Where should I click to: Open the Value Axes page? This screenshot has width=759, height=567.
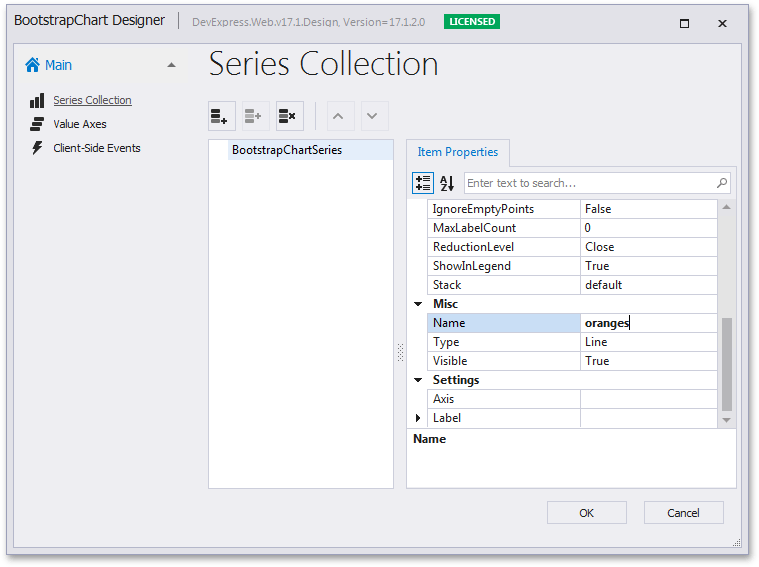point(80,124)
